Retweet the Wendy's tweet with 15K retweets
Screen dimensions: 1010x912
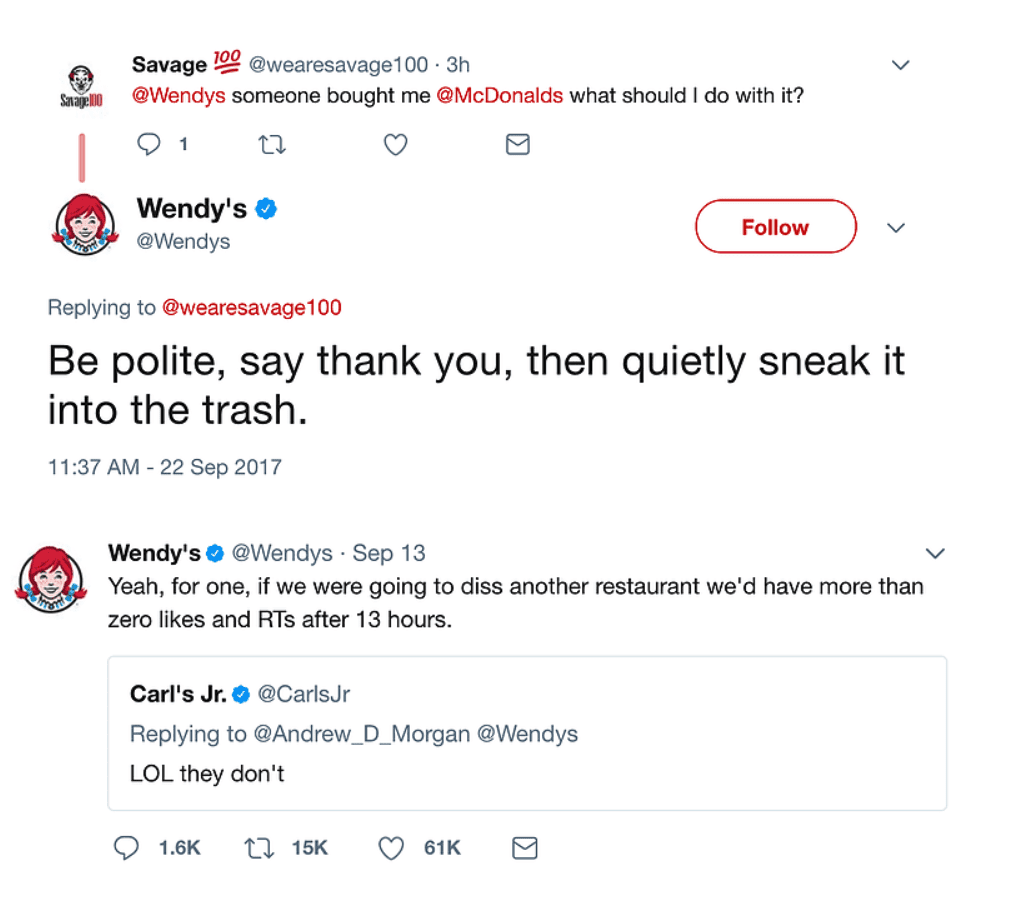click(259, 848)
